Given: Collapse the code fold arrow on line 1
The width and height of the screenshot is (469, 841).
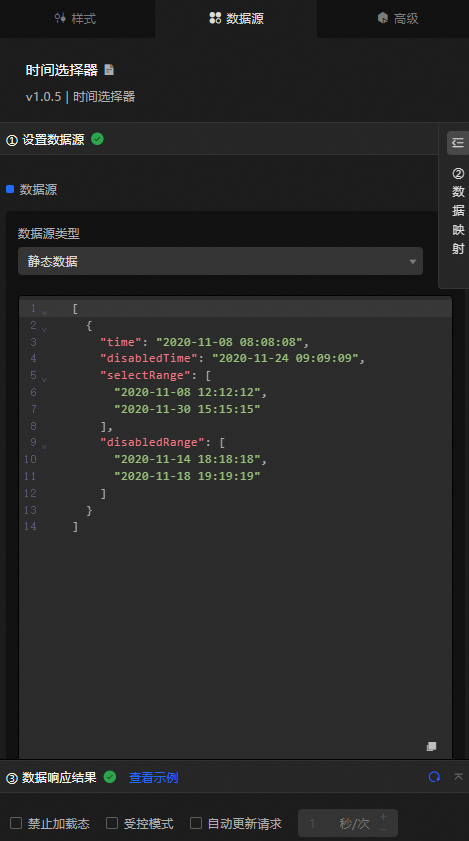Looking at the screenshot, I should [44, 312].
